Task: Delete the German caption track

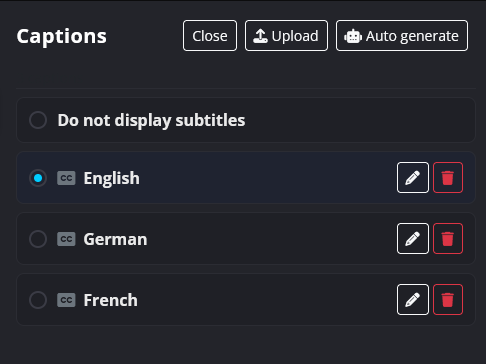Action: click(448, 239)
